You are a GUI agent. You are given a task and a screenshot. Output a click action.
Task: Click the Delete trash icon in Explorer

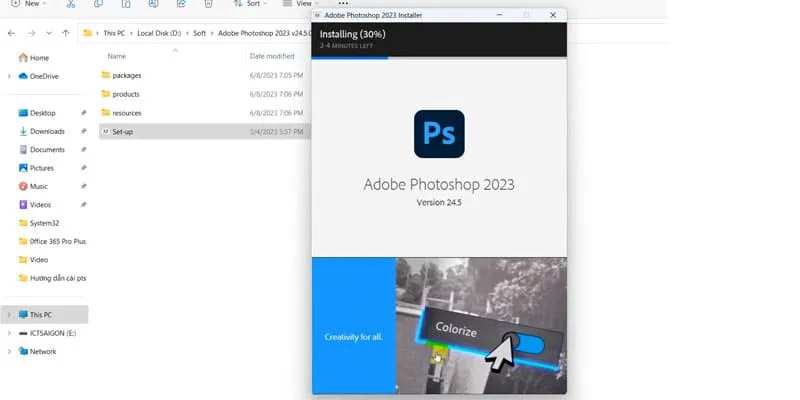tap(208, 4)
